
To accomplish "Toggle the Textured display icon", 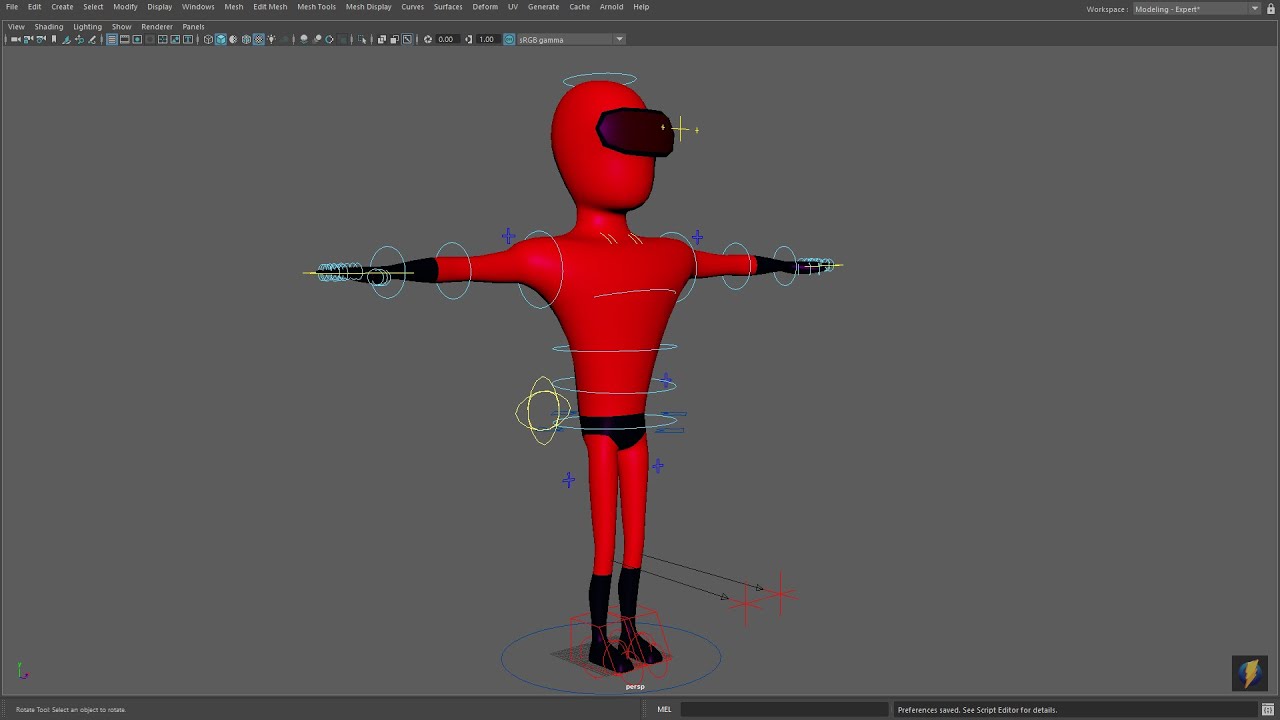I will tap(259, 39).
